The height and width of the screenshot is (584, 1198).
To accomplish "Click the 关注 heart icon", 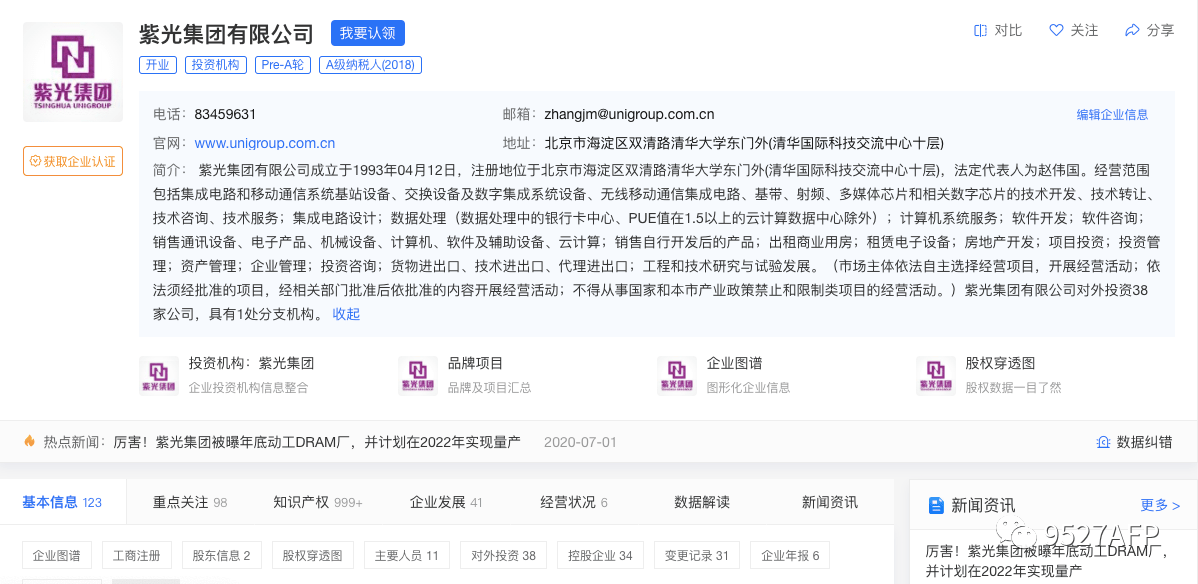I will coord(1056,31).
